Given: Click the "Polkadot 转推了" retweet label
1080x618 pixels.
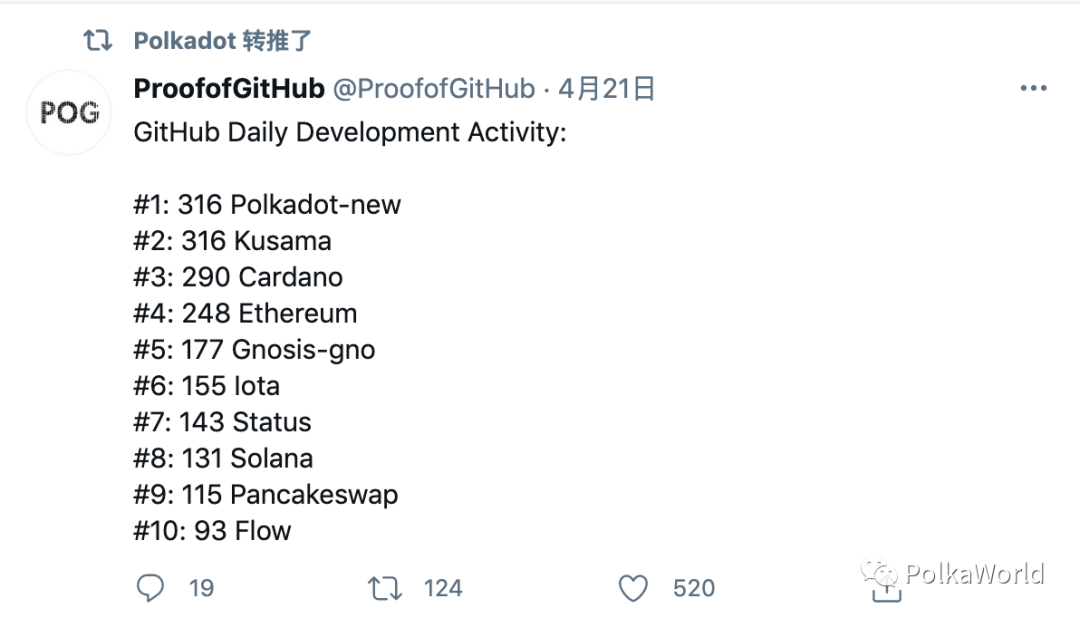Looking at the screenshot, I should [x=223, y=41].
